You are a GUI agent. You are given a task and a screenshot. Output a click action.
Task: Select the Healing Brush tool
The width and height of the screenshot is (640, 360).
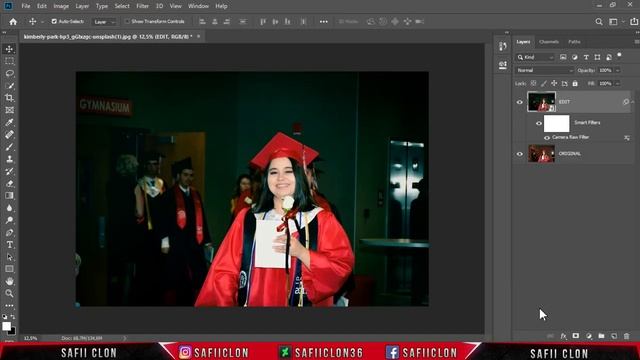[x=9, y=135]
